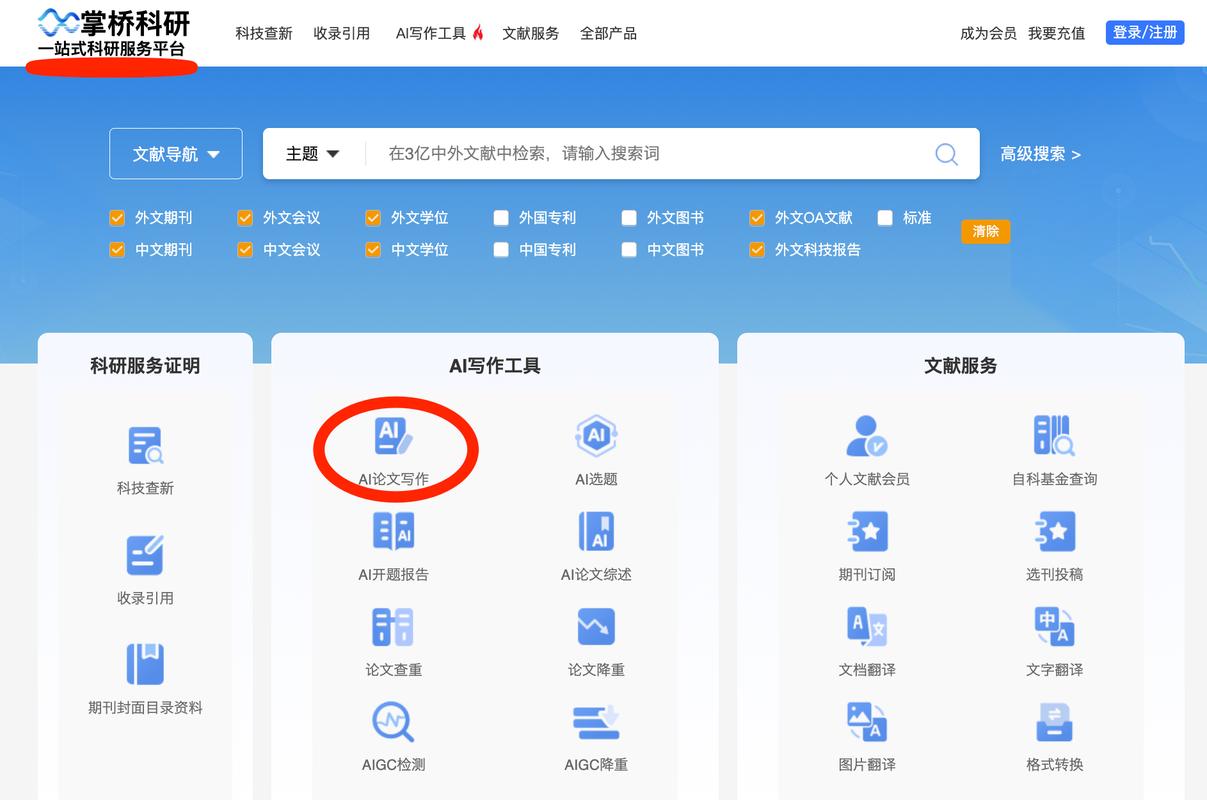
Task: Click the 我要充值 link
Action: coord(1057,33)
